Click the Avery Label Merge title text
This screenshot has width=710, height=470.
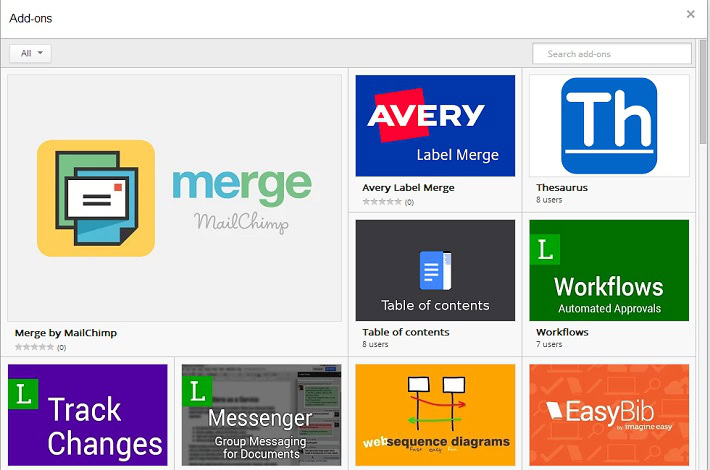tap(408, 187)
